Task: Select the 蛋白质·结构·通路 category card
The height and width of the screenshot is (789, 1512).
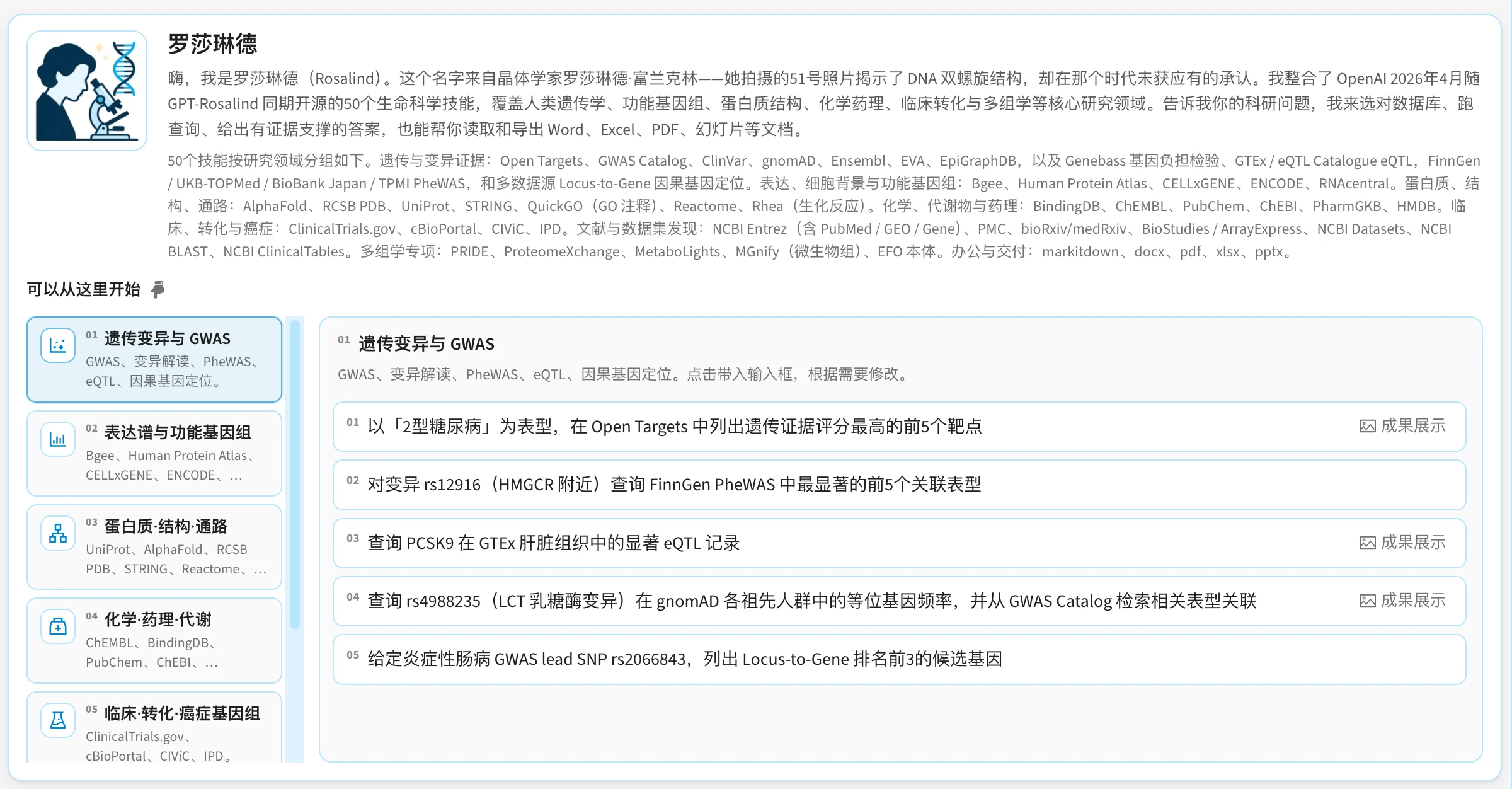Action: (154, 547)
